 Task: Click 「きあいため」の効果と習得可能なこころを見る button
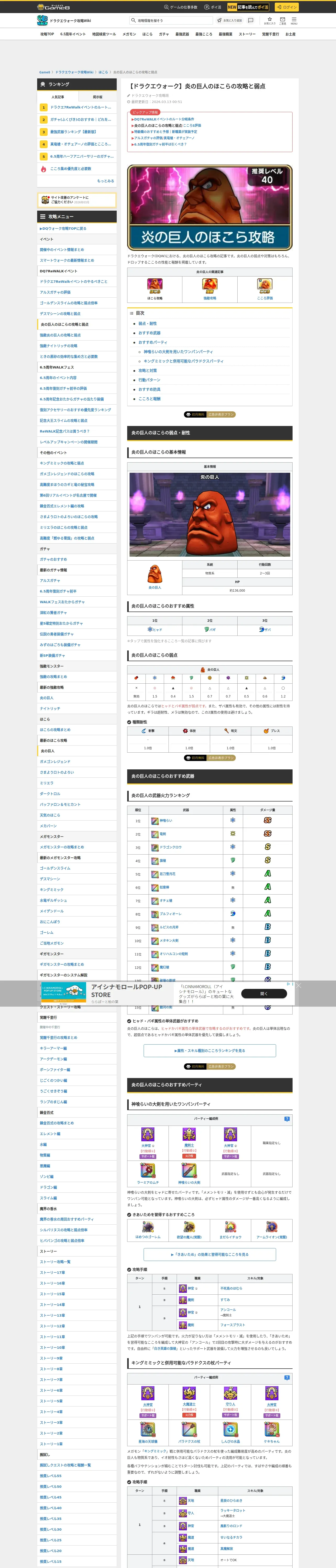pos(210,1254)
